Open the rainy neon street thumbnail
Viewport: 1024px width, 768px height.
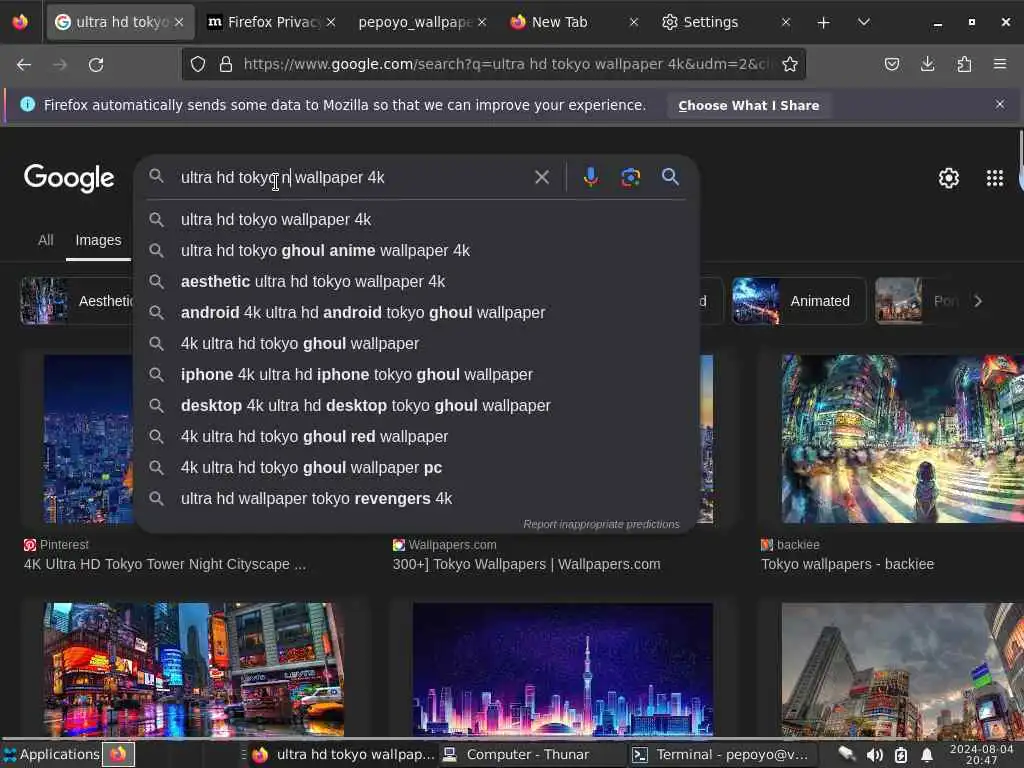(x=194, y=669)
